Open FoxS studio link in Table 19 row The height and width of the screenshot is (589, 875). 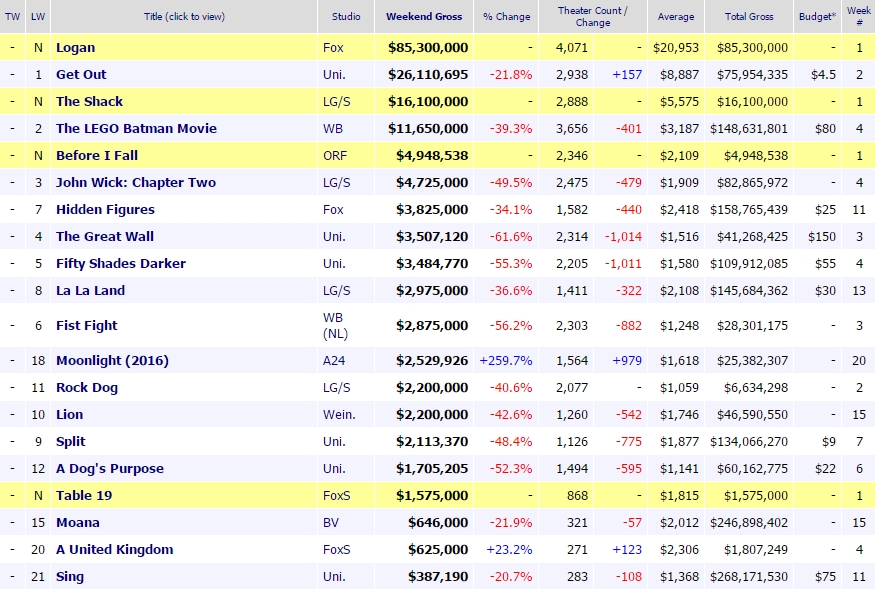[336, 495]
